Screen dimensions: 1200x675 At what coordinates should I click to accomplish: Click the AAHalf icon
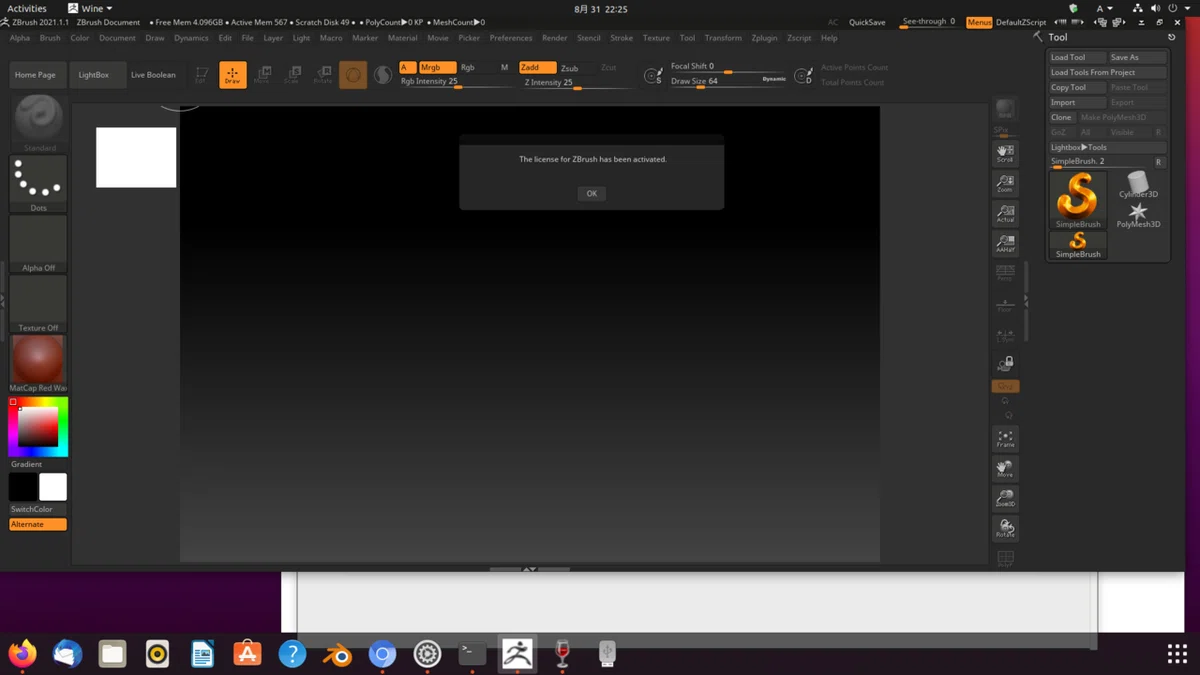[1005, 243]
